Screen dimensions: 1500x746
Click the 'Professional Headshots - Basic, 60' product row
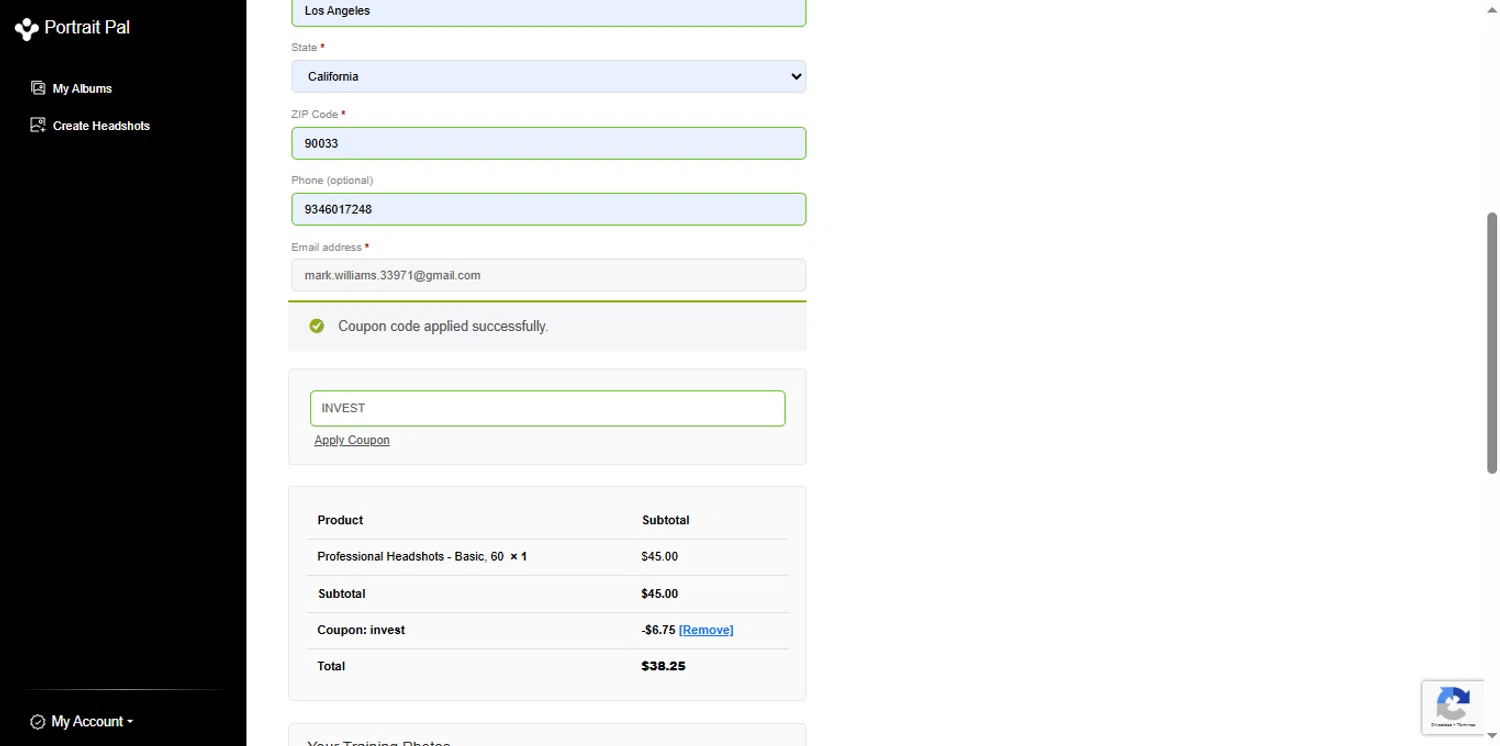coord(548,556)
